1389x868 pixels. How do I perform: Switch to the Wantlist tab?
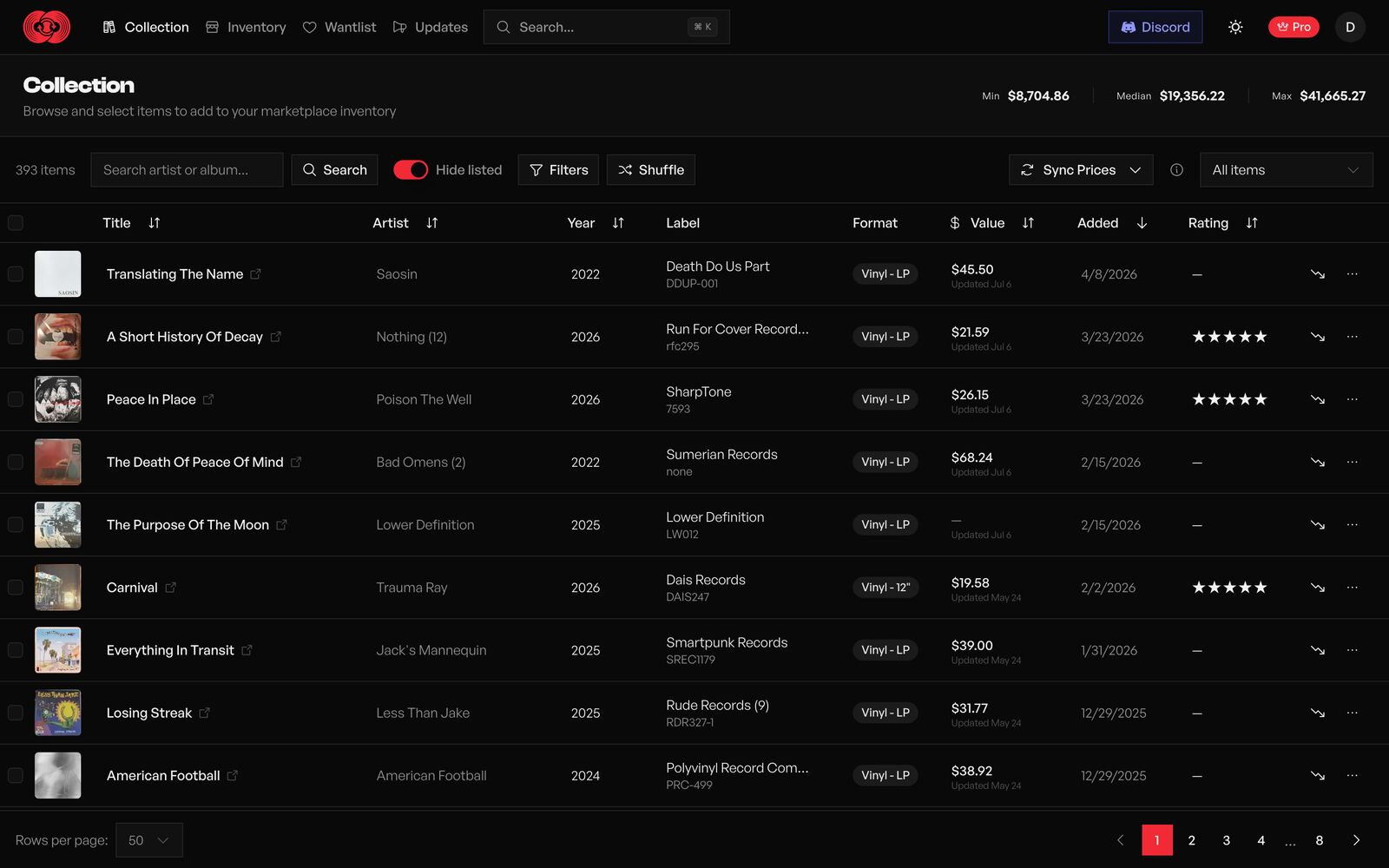pyautogui.click(x=339, y=27)
